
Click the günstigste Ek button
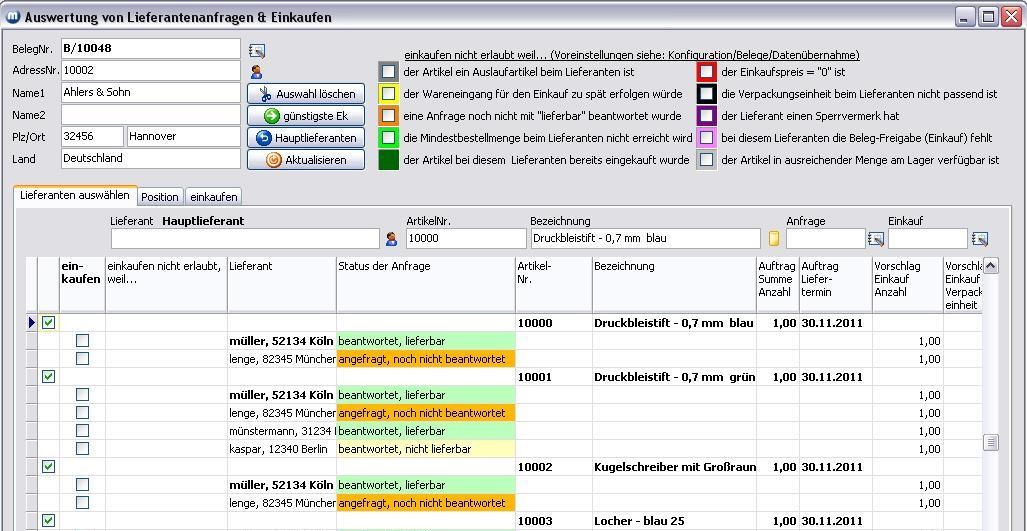pos(306,116)
